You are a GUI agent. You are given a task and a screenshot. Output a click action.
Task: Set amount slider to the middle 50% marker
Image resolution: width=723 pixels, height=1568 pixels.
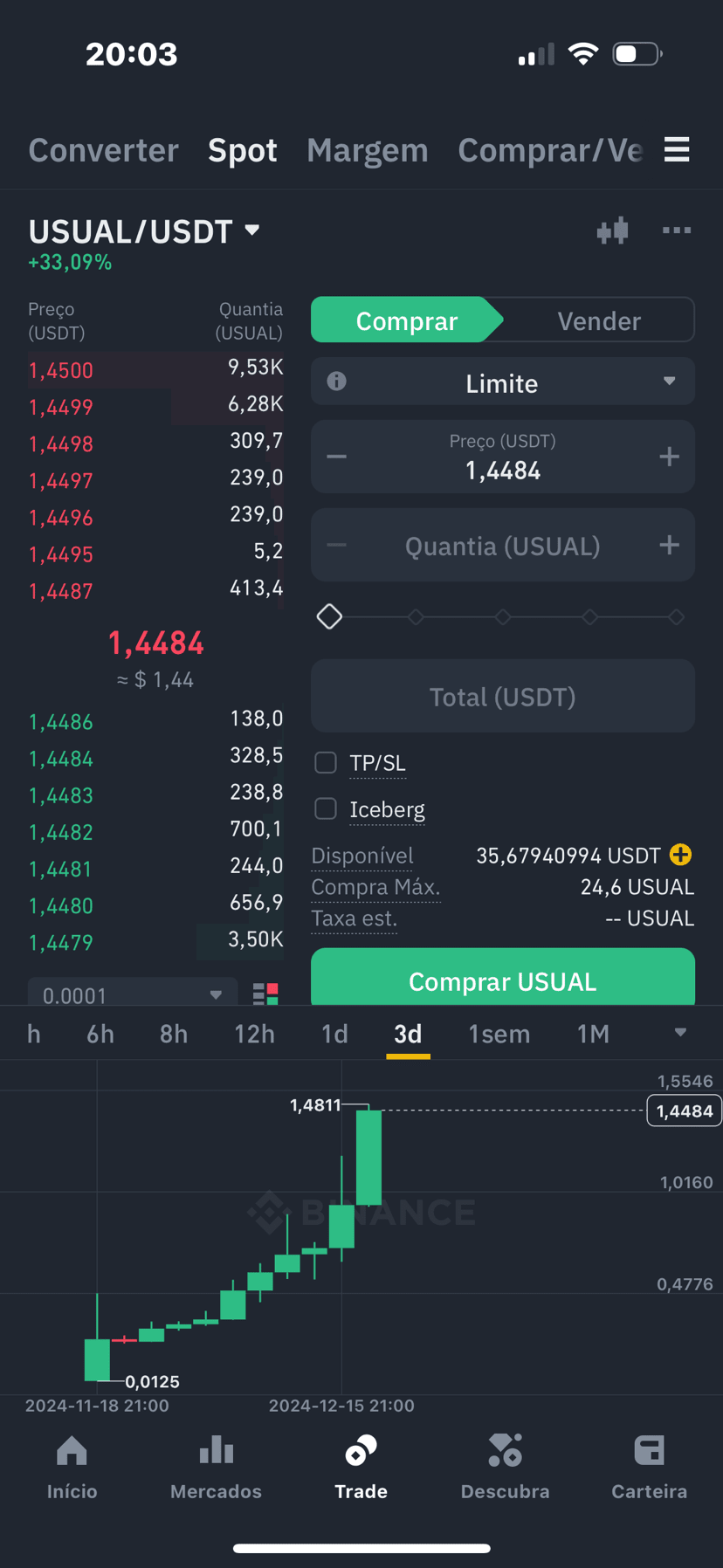pos(503,616)
